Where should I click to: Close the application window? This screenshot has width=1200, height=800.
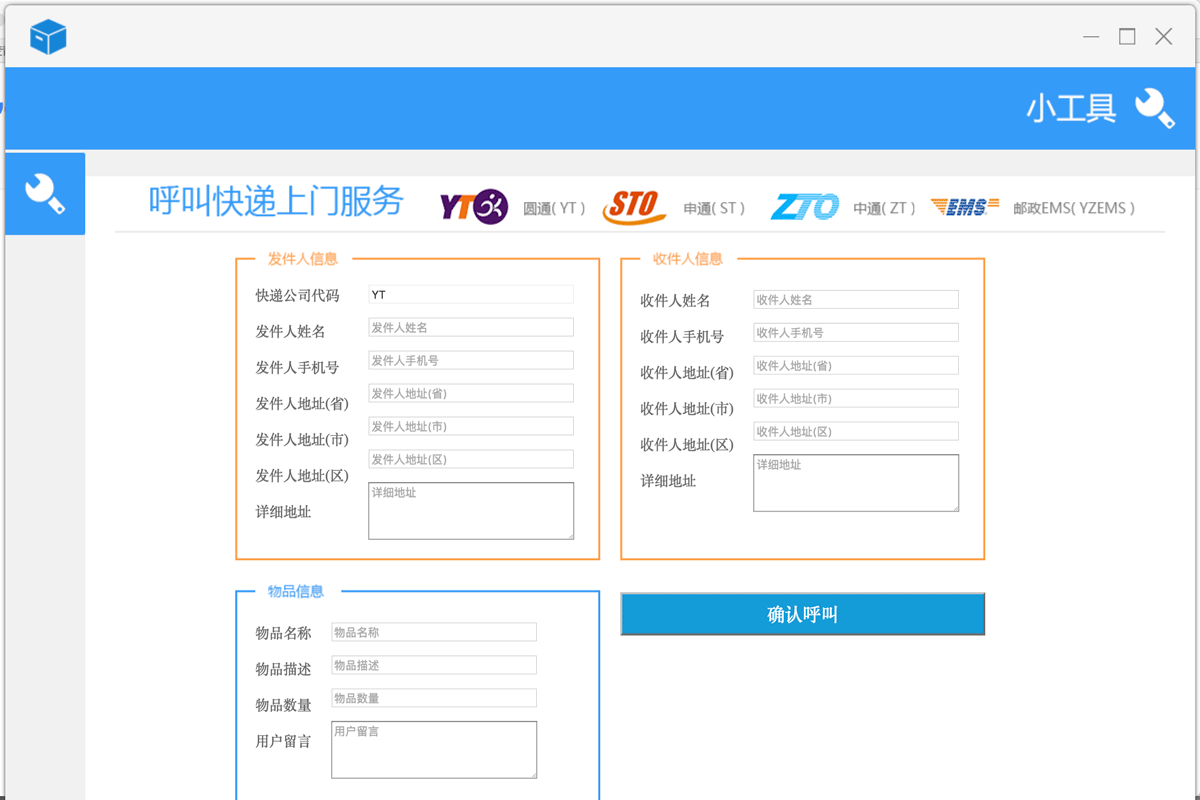point(1163,37)
